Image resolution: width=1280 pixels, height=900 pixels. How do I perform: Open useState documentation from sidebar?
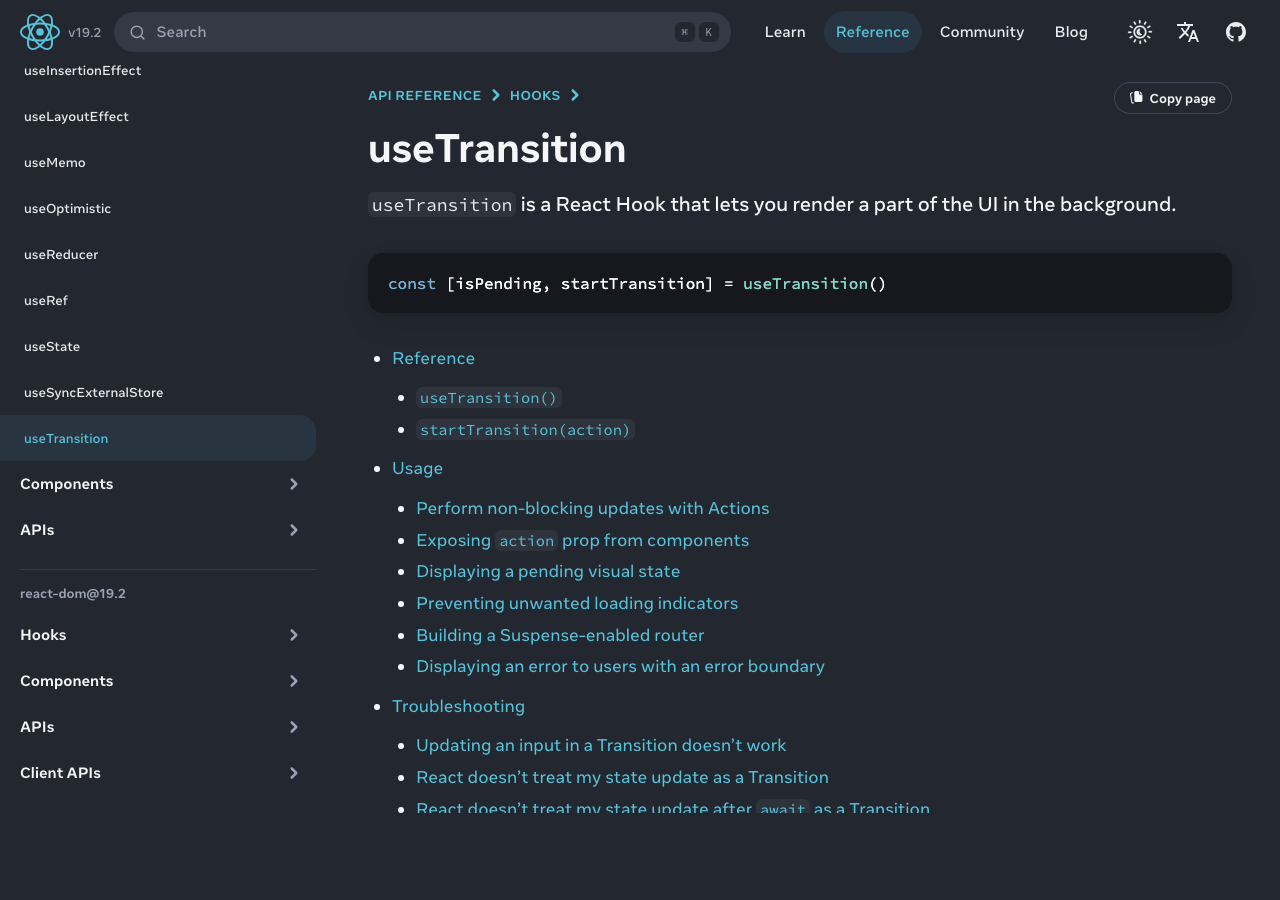click(52, 346)
